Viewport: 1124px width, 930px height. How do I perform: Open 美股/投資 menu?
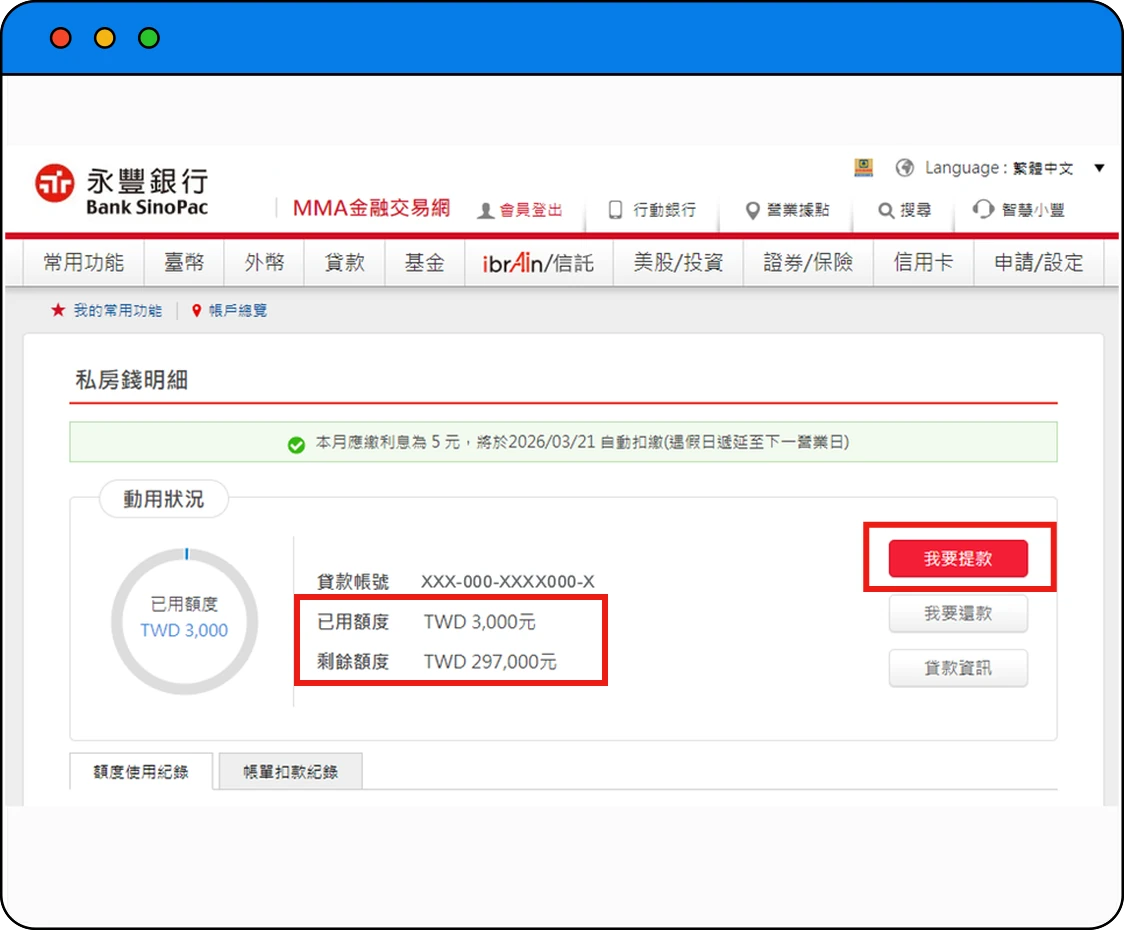[678, 262]
